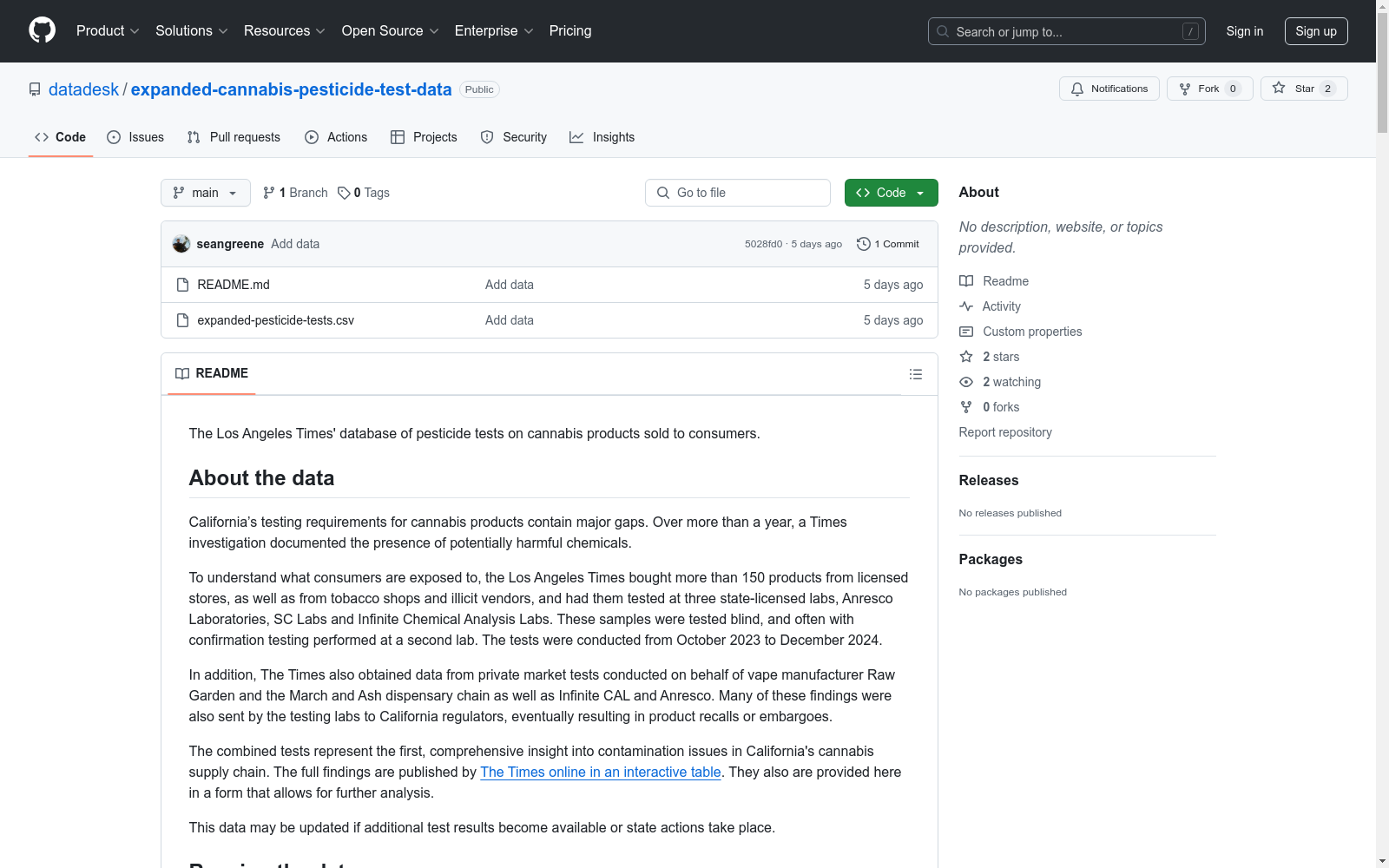Open the Issues tab

(x=135, y=137)
